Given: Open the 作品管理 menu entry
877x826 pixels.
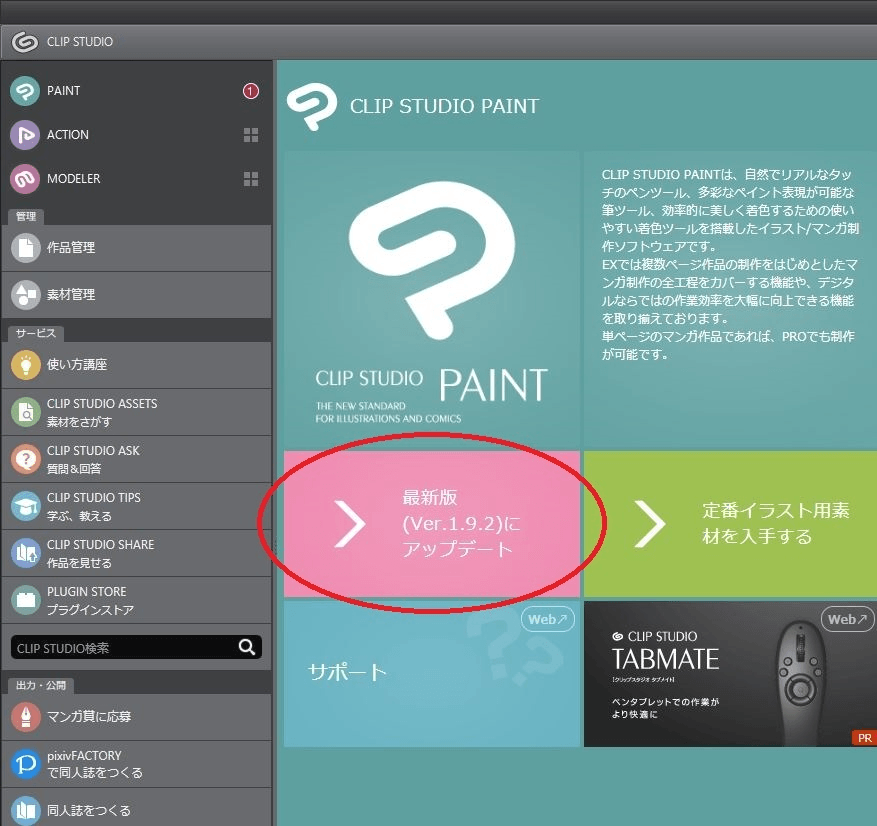Looking at the screenshot, I should 136,248.
